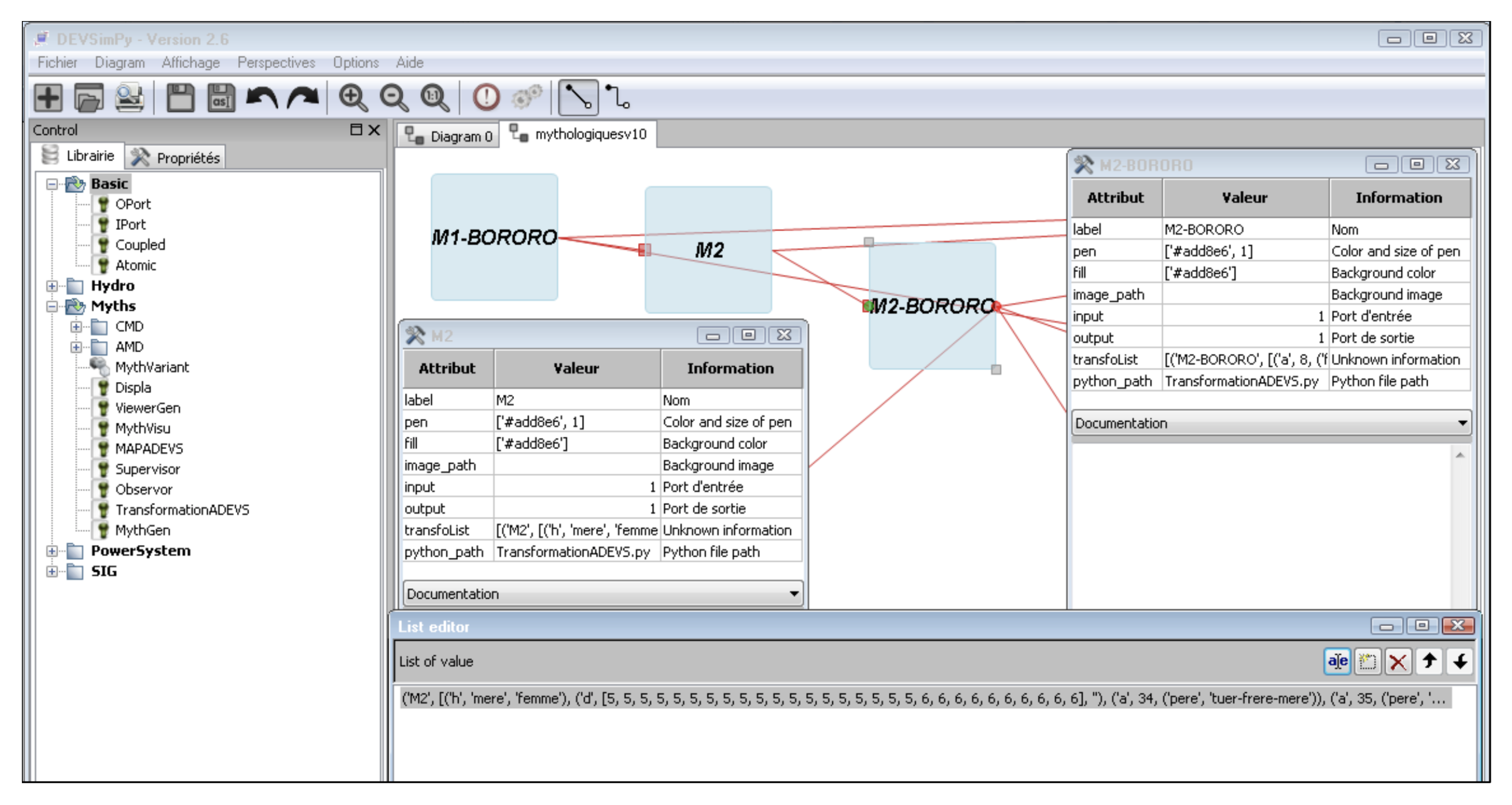
Task: Click move up arrow in List editor
Action: 1429,662
